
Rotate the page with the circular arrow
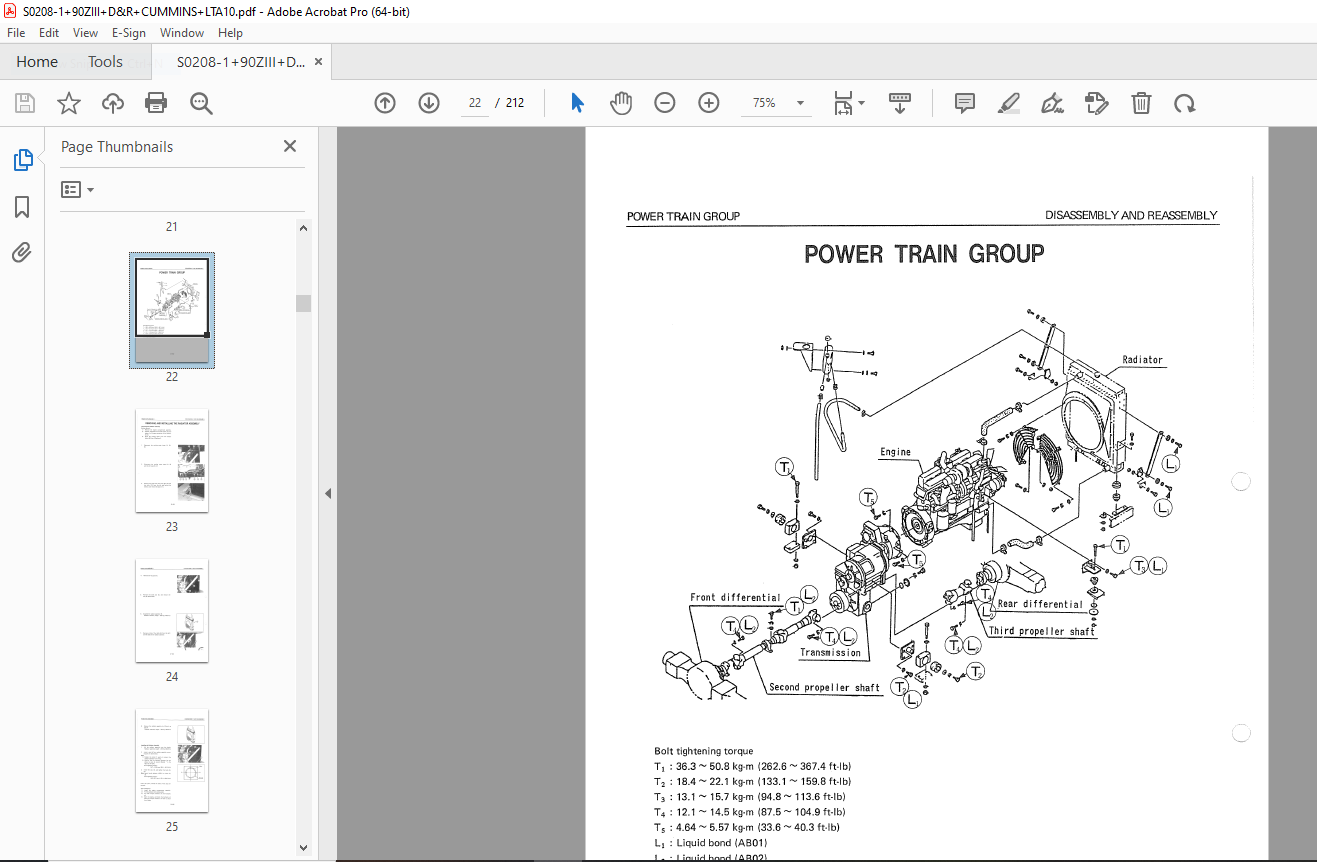click(x=1185, y=103)
